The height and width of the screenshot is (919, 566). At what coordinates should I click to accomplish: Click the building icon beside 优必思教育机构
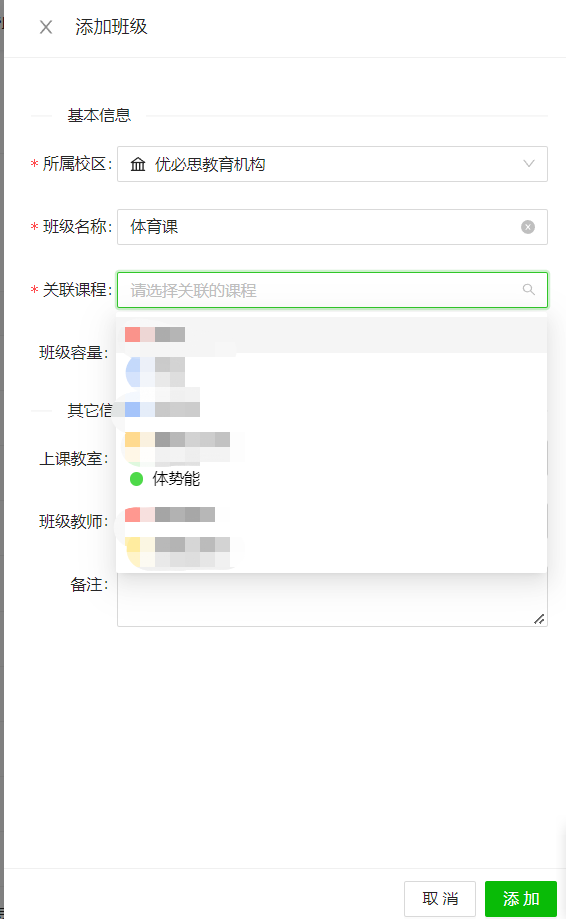click(138, 164)
